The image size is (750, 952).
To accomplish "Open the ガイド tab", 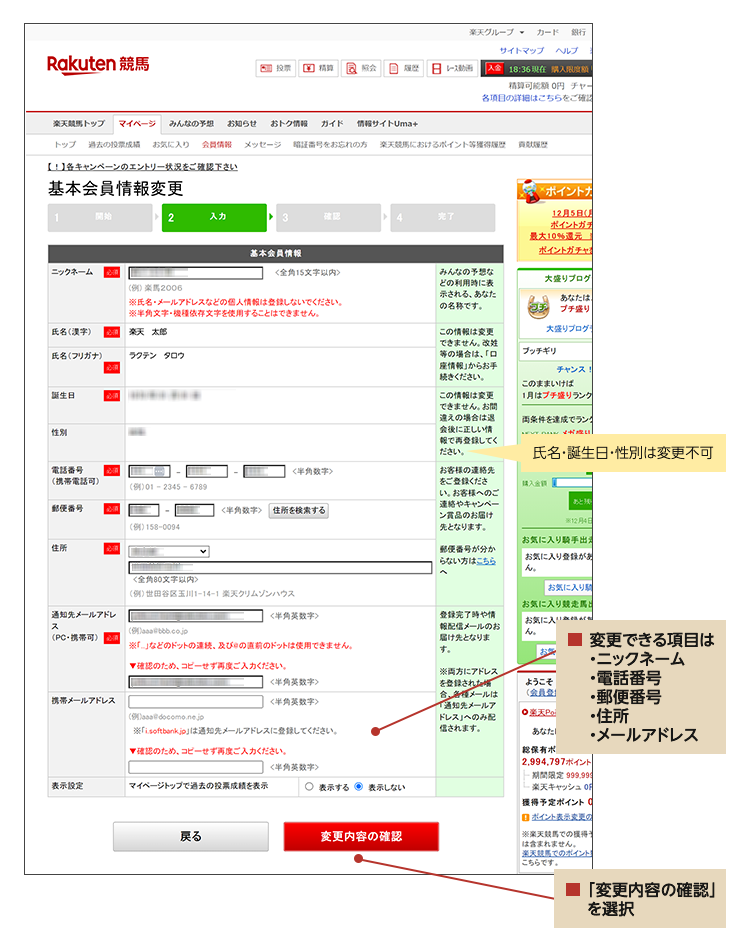I will (x=332, y=124).
